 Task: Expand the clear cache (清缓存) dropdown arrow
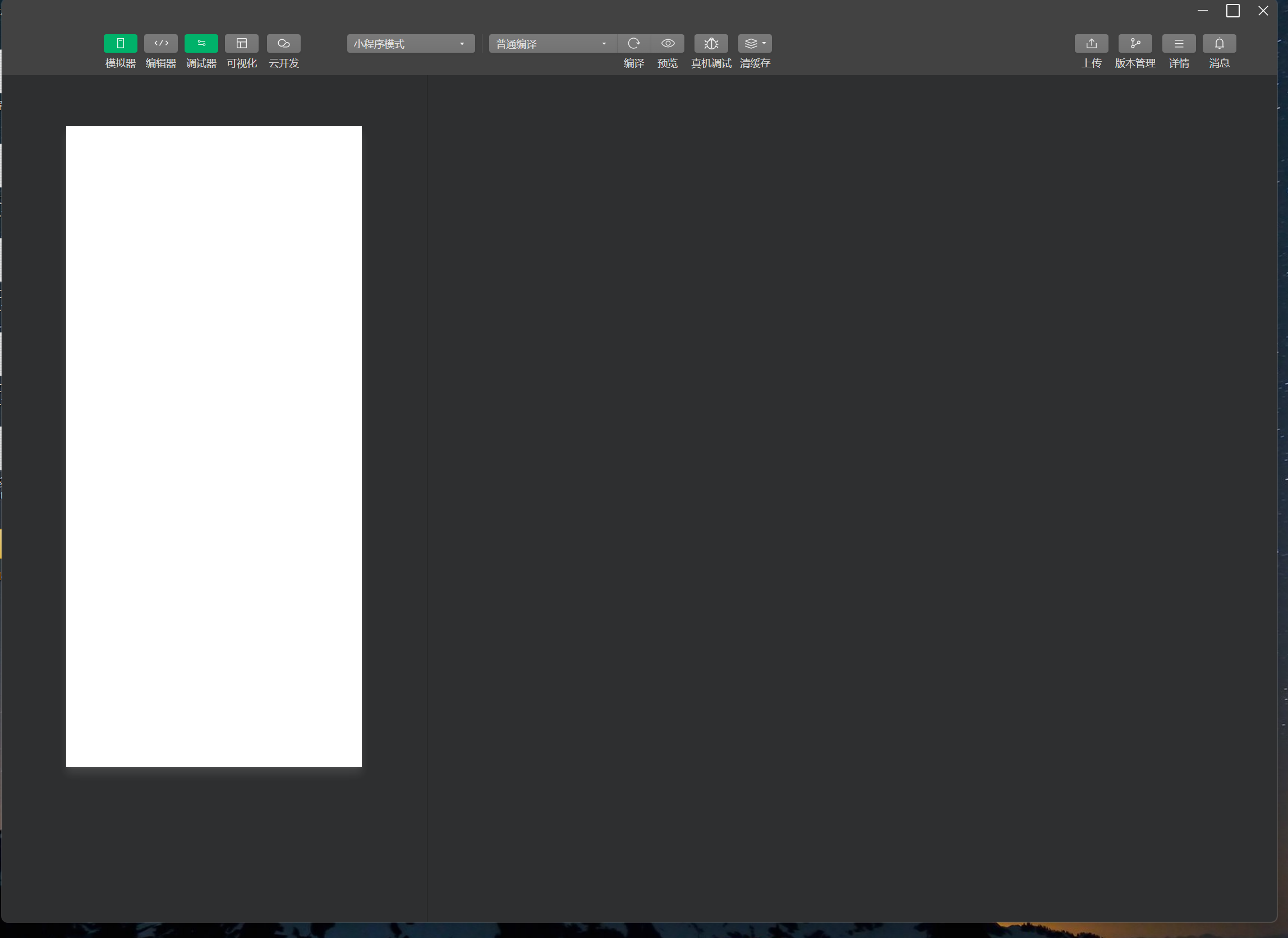(765, 44)
